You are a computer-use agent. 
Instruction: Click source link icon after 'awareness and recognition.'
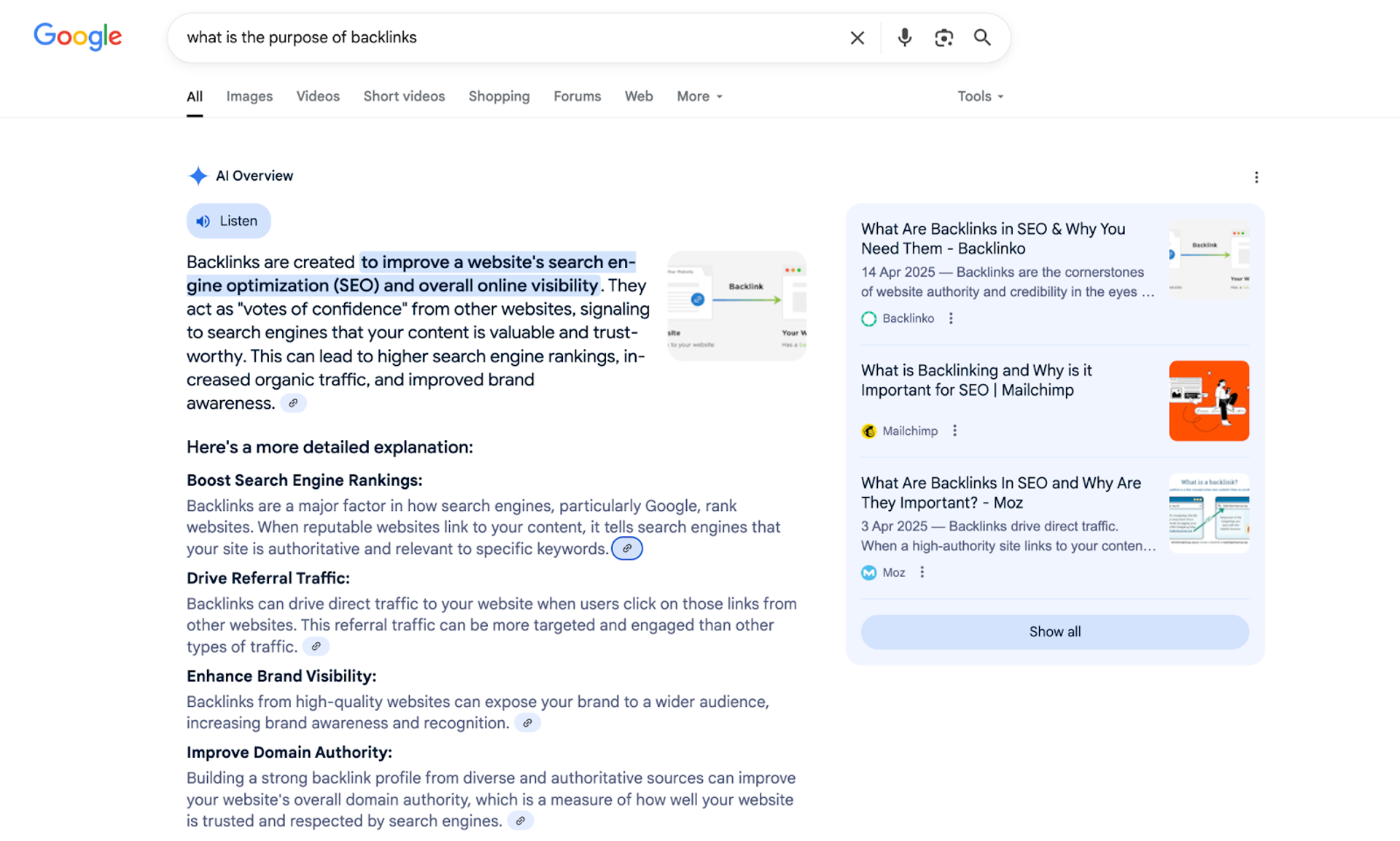527,723
